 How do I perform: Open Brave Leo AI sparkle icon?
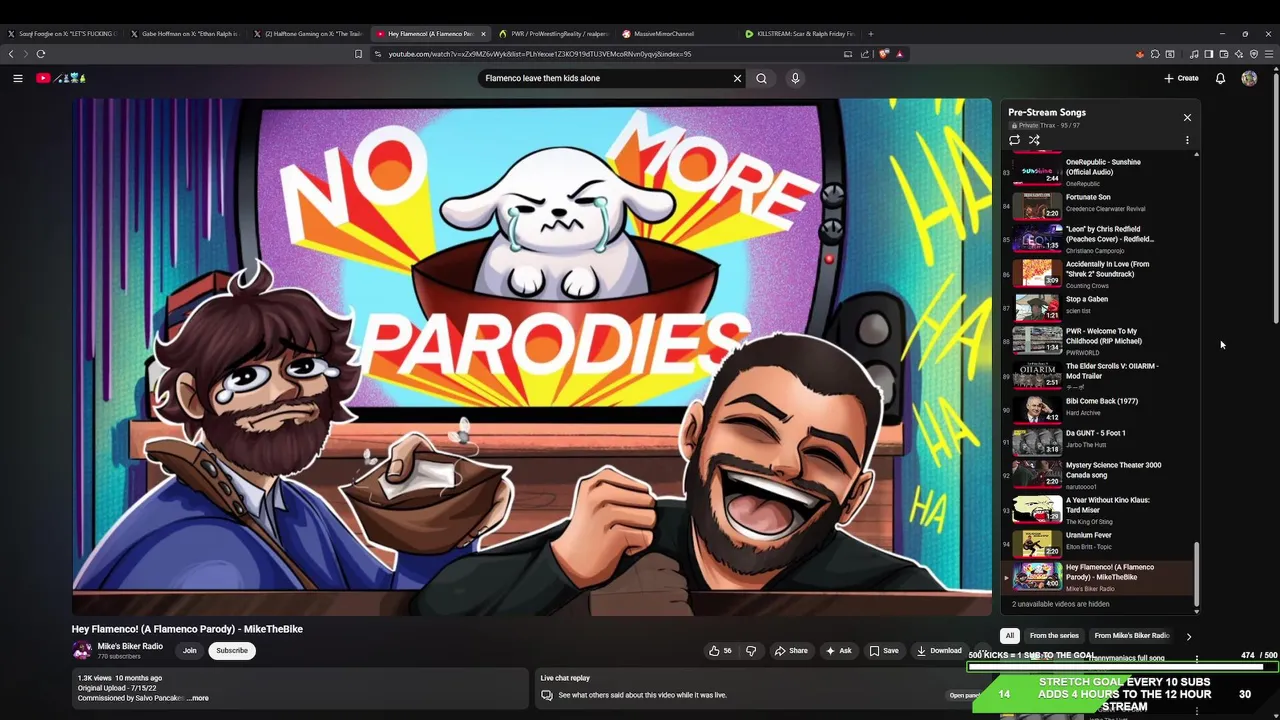point(1238,54)
